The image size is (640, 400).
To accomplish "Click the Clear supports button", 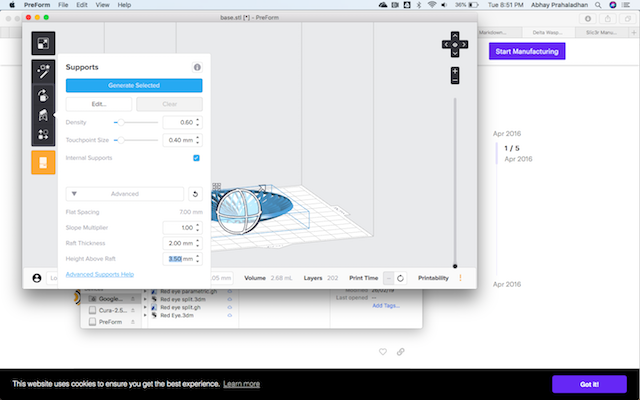I will 169,104.
